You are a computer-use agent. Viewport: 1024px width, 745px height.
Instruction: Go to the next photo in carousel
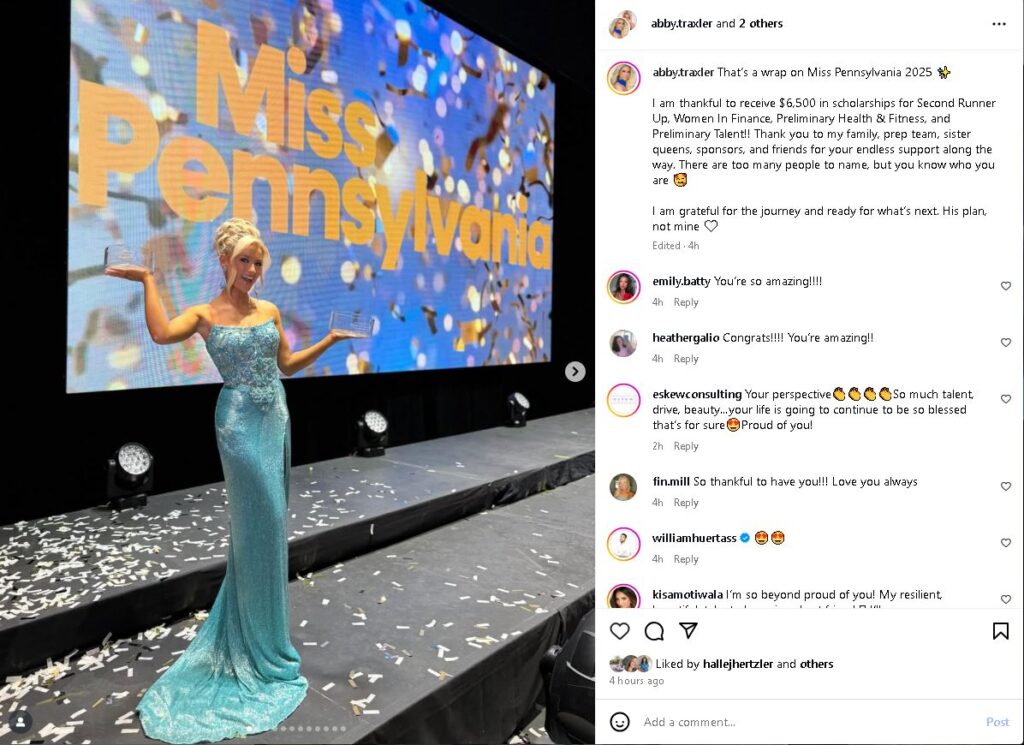click(x=575, y=372)
